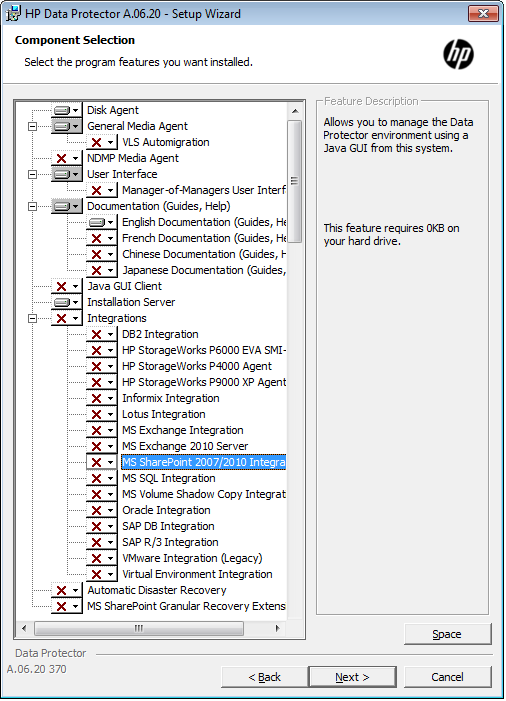Viewport: 506px width, 701px height.
Task: Click the vertical scrollbar thumb
Action: 295,181
